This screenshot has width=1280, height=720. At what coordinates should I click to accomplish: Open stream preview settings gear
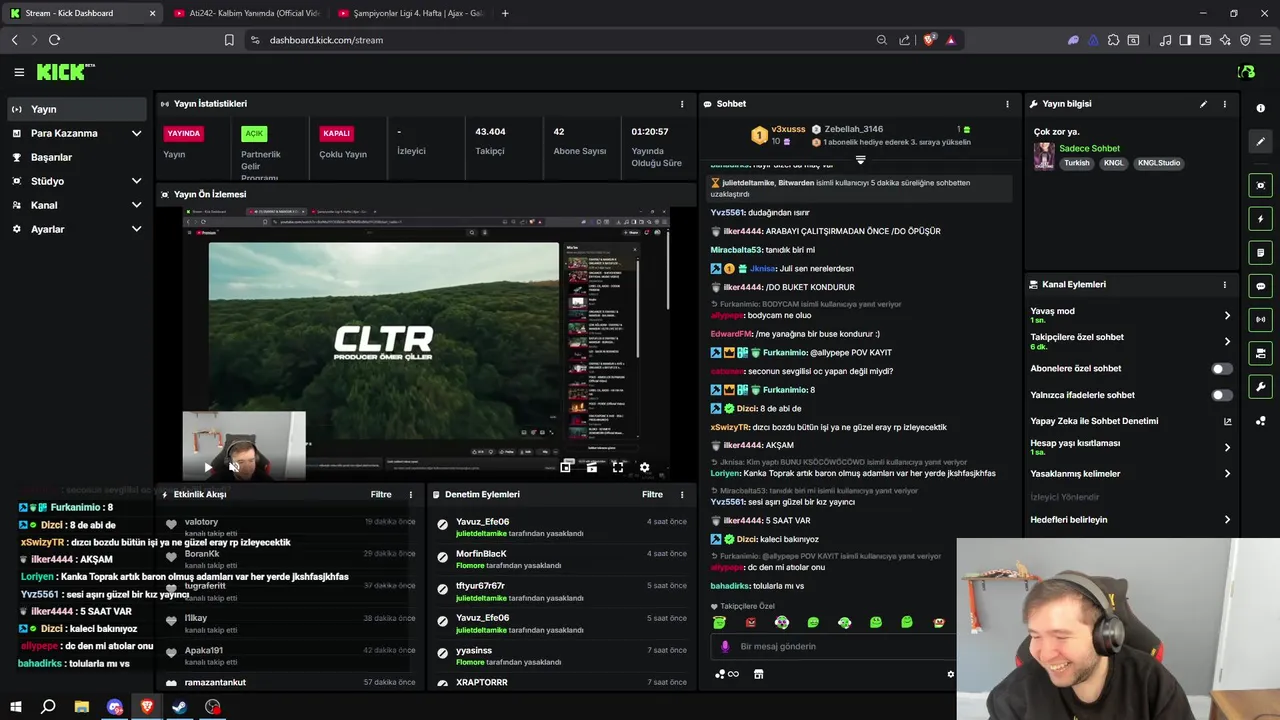[x=644, y=467]
